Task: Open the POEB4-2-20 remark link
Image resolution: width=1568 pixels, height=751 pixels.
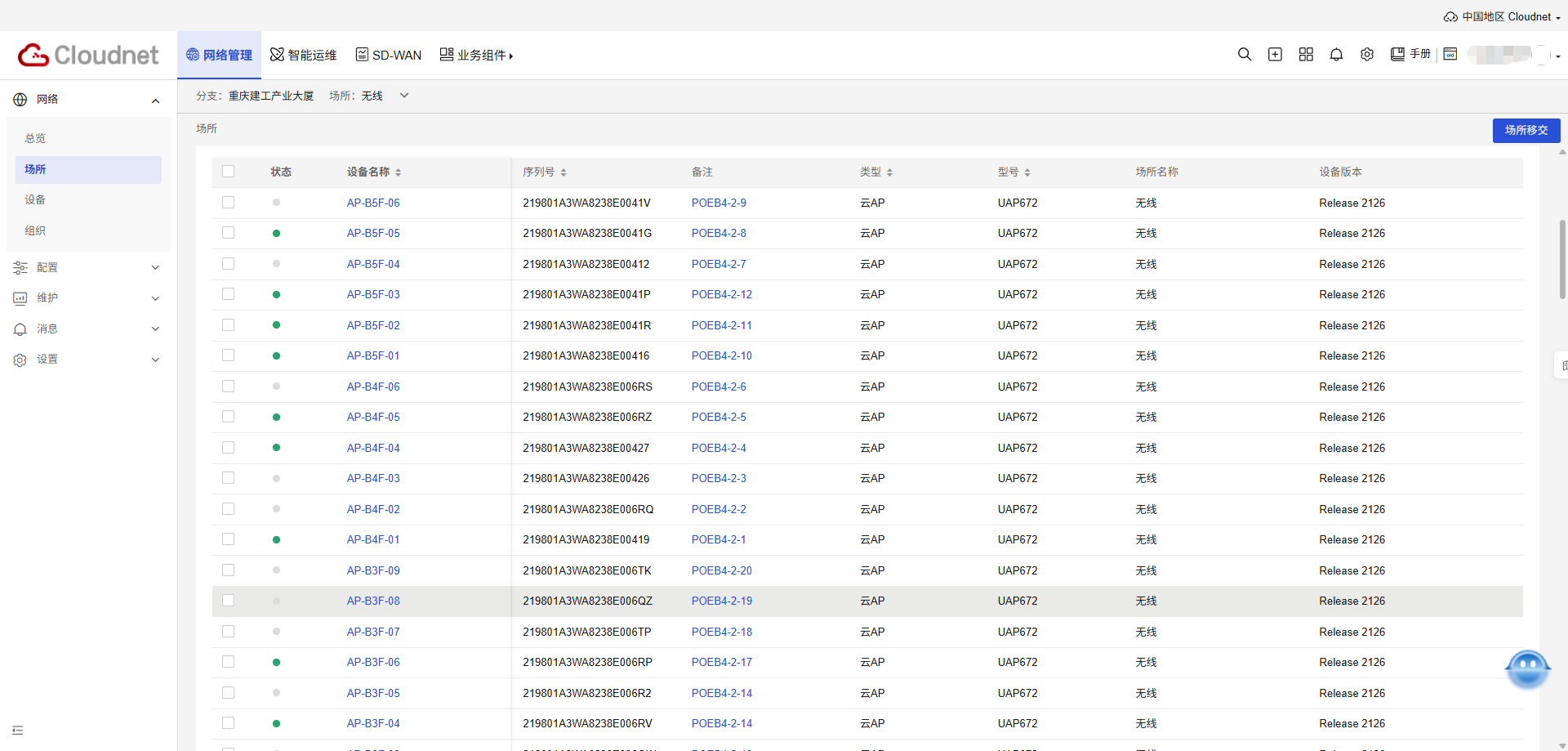Action: pyautogui.click(x=722, y=570)
